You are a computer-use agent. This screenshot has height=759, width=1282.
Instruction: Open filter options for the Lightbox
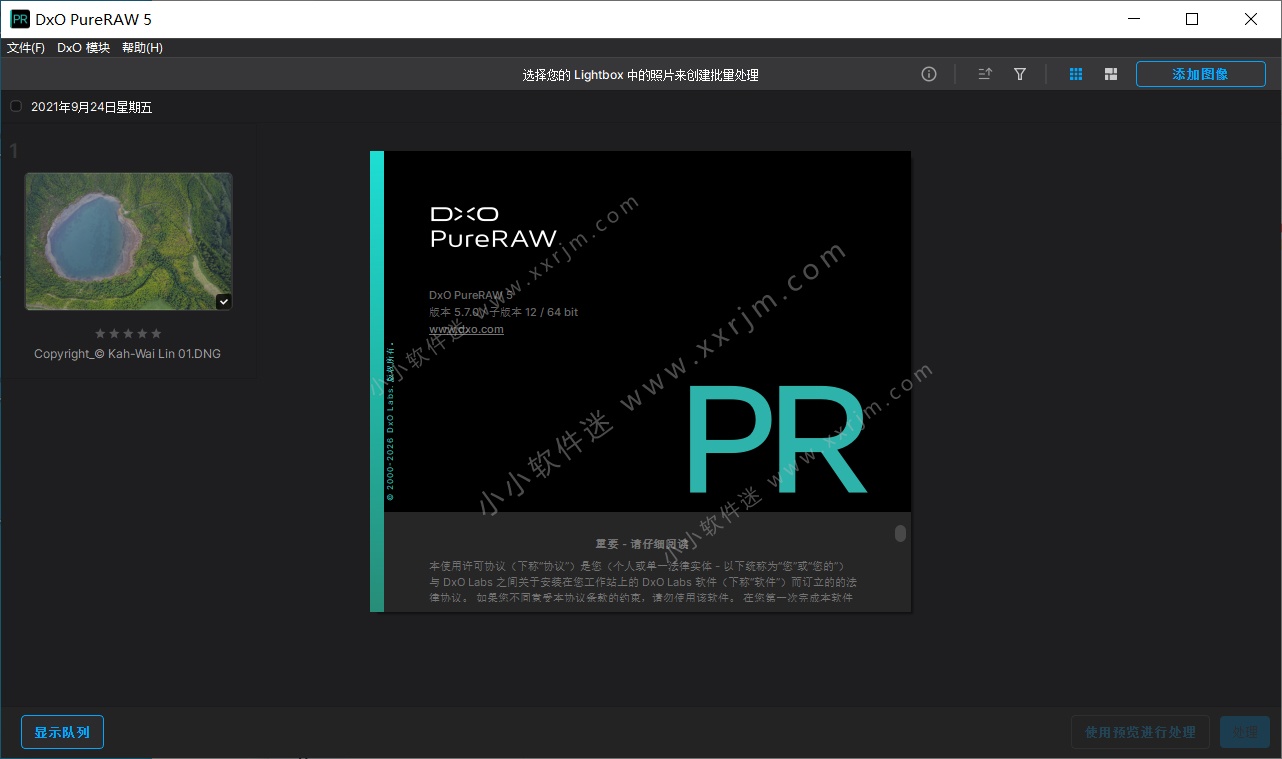pyautogui.click(x=1019, y=73)
